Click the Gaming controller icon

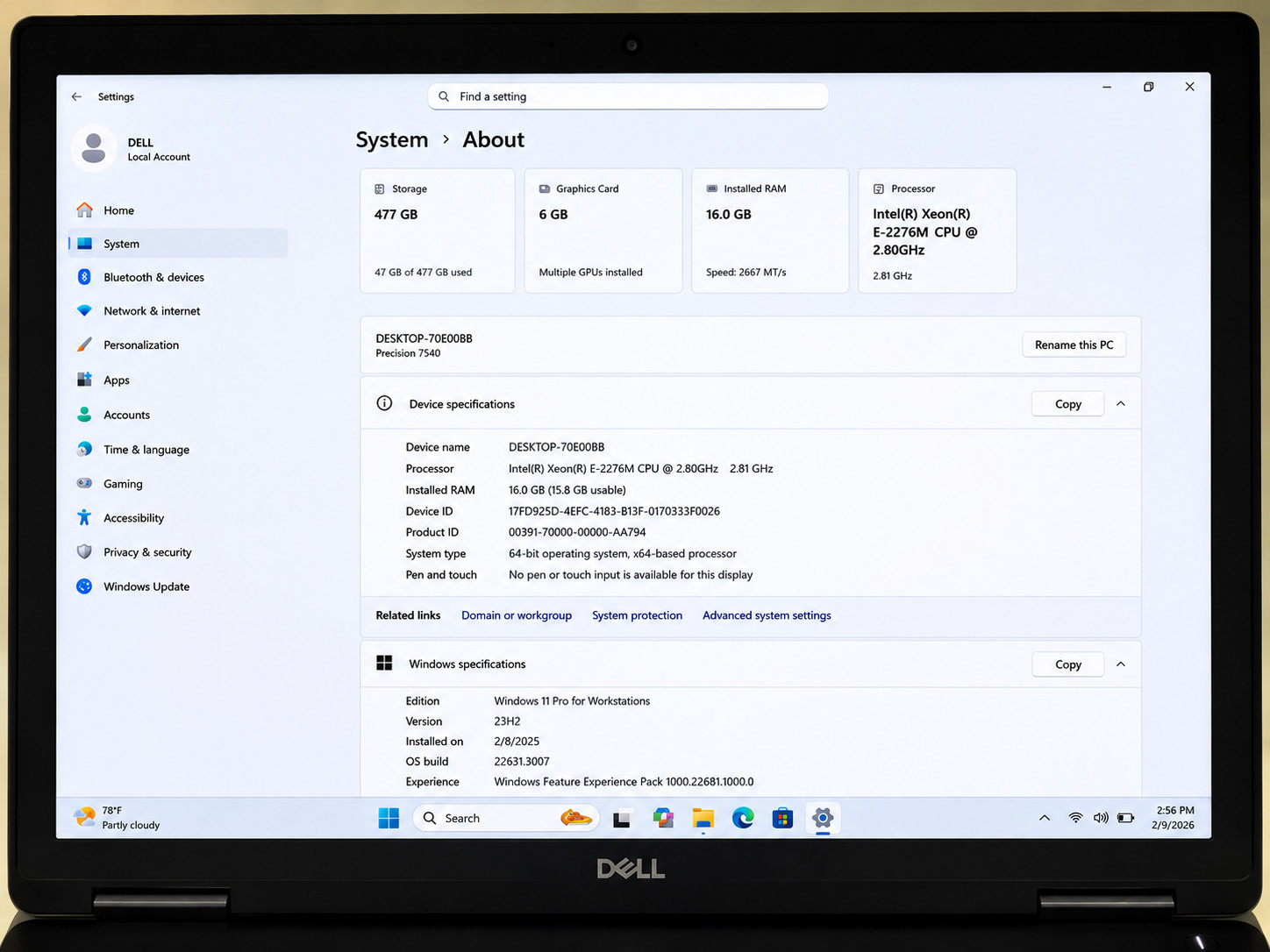(84, 483)
